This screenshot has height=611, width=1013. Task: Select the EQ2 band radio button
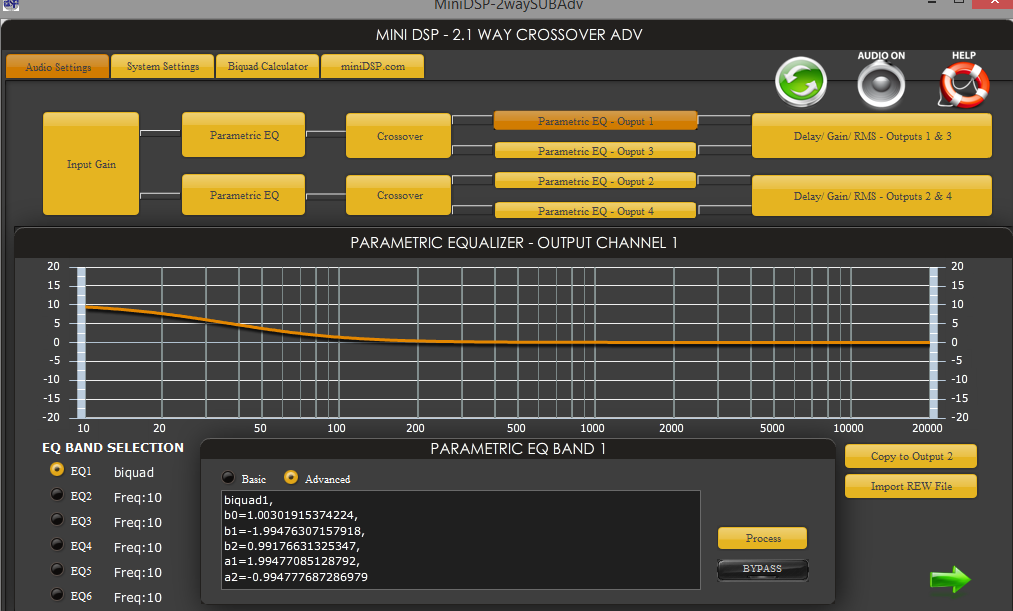(x=58, y=495)
